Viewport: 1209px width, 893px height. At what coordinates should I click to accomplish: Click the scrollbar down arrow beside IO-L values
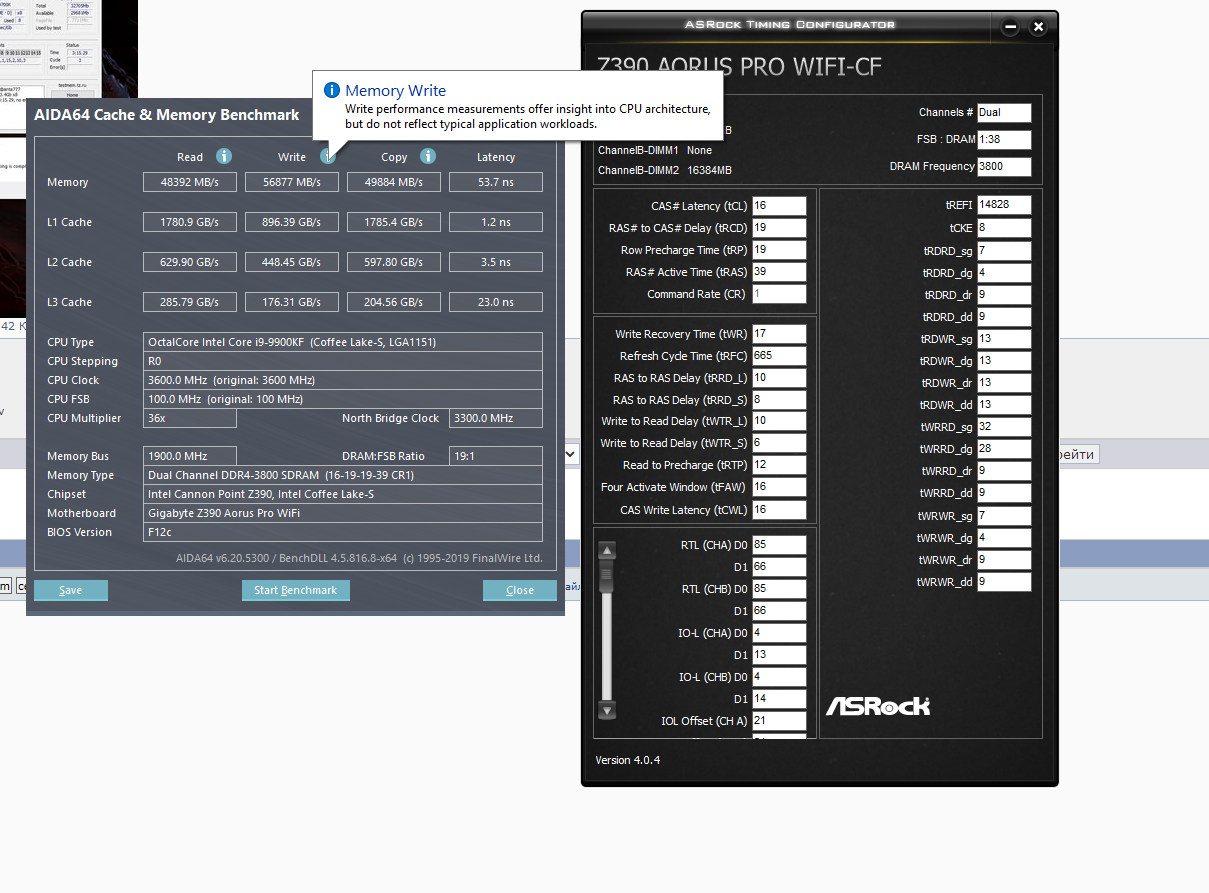tap(607, 710)
